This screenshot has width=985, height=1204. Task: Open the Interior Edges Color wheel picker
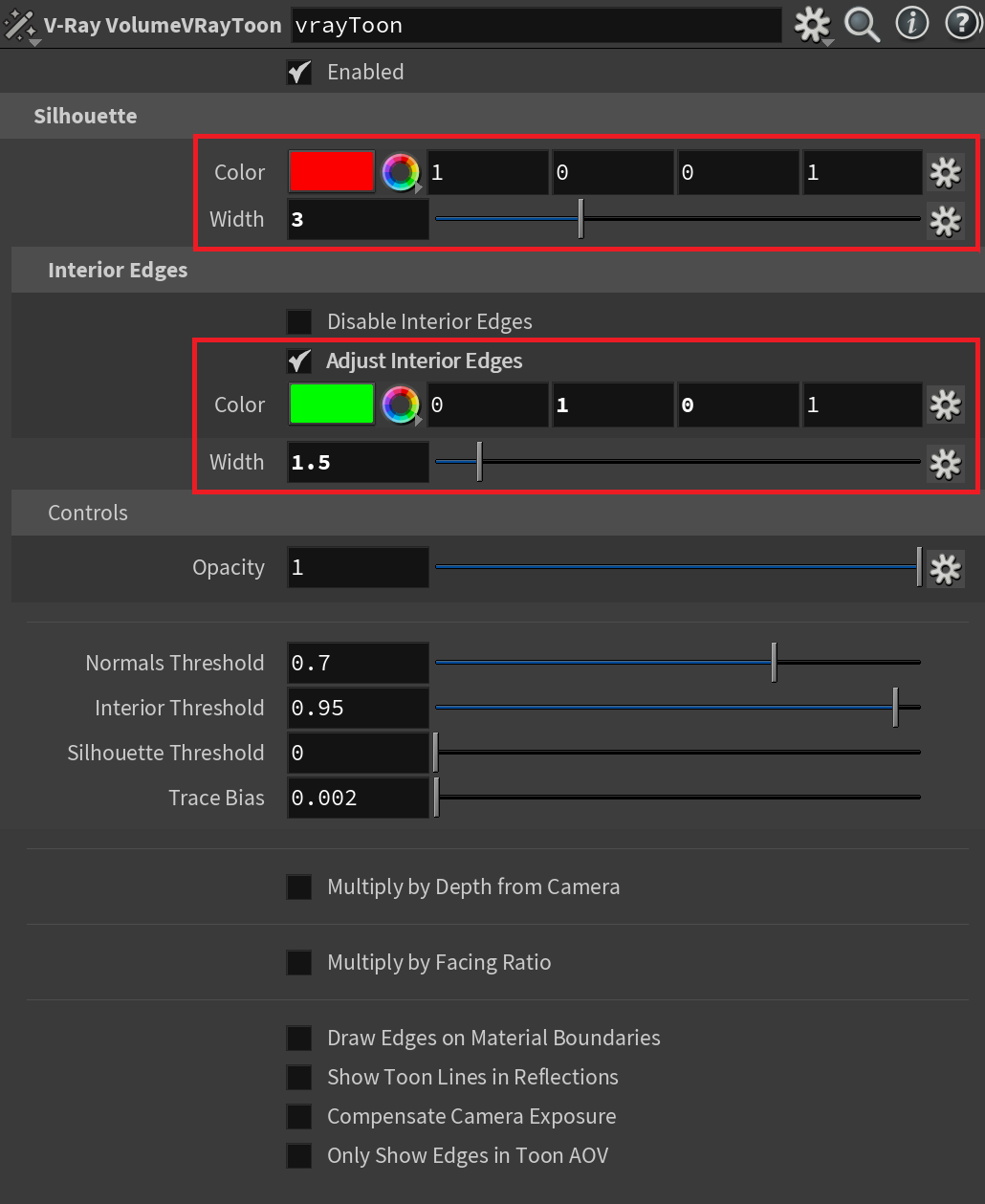401,405
